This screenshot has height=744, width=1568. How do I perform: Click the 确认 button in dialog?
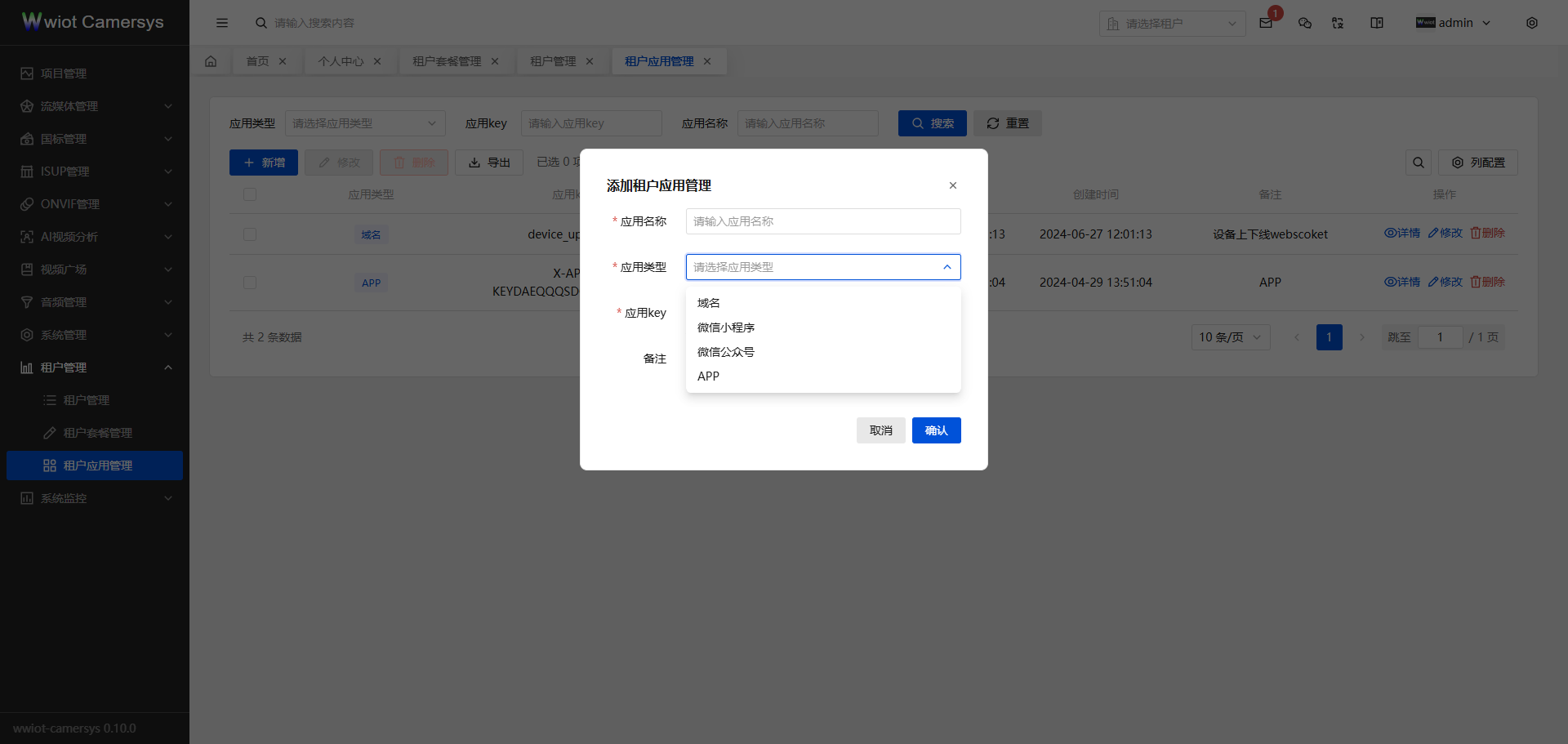(x=936, y=430)
